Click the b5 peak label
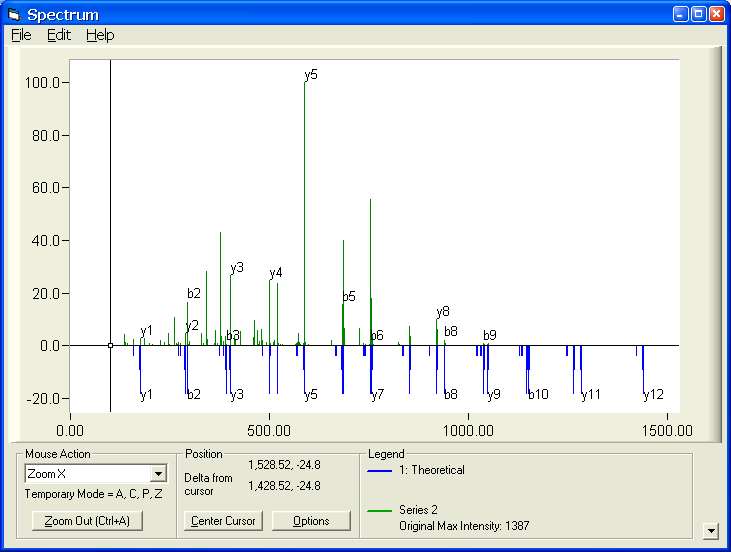The width and height of the screenshot is (731, 552). click(x=349, y=297)
